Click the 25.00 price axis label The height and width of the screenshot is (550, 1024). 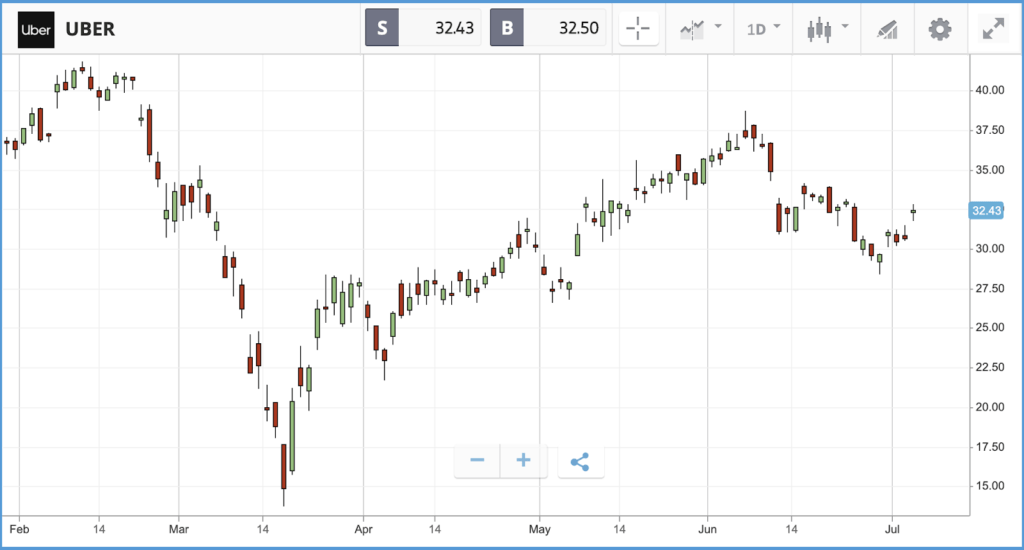coord(989,327)
